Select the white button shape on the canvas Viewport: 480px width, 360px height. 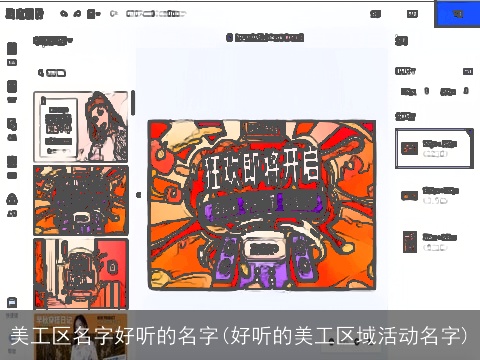point(264,249)
